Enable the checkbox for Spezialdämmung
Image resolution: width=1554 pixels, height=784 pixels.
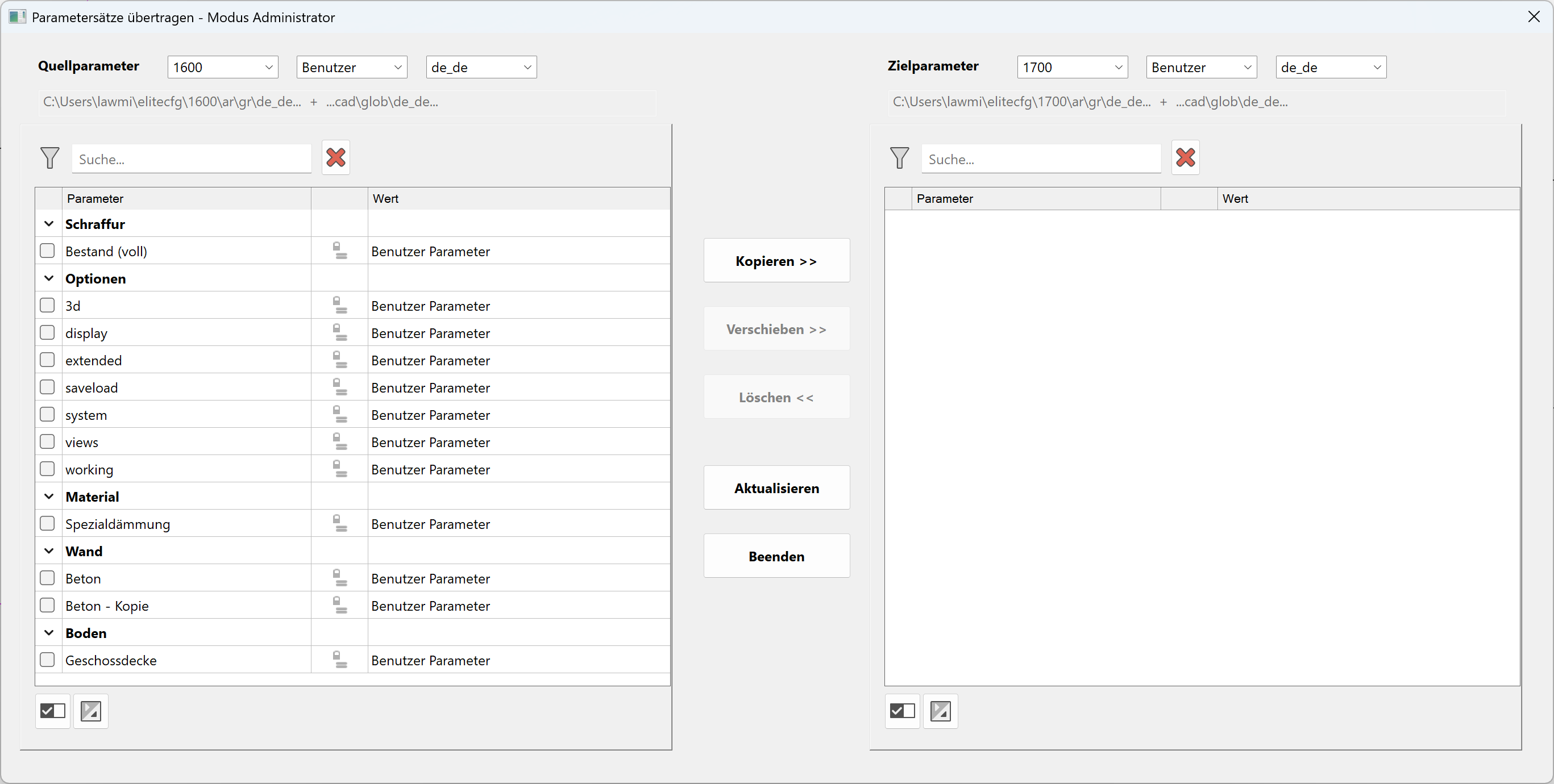(48, 523)
